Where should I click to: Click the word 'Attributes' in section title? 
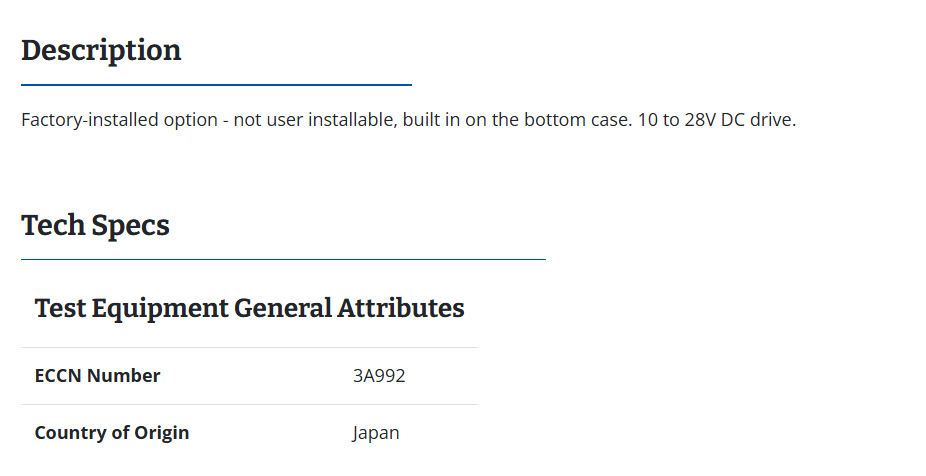[x=400, y=308]
